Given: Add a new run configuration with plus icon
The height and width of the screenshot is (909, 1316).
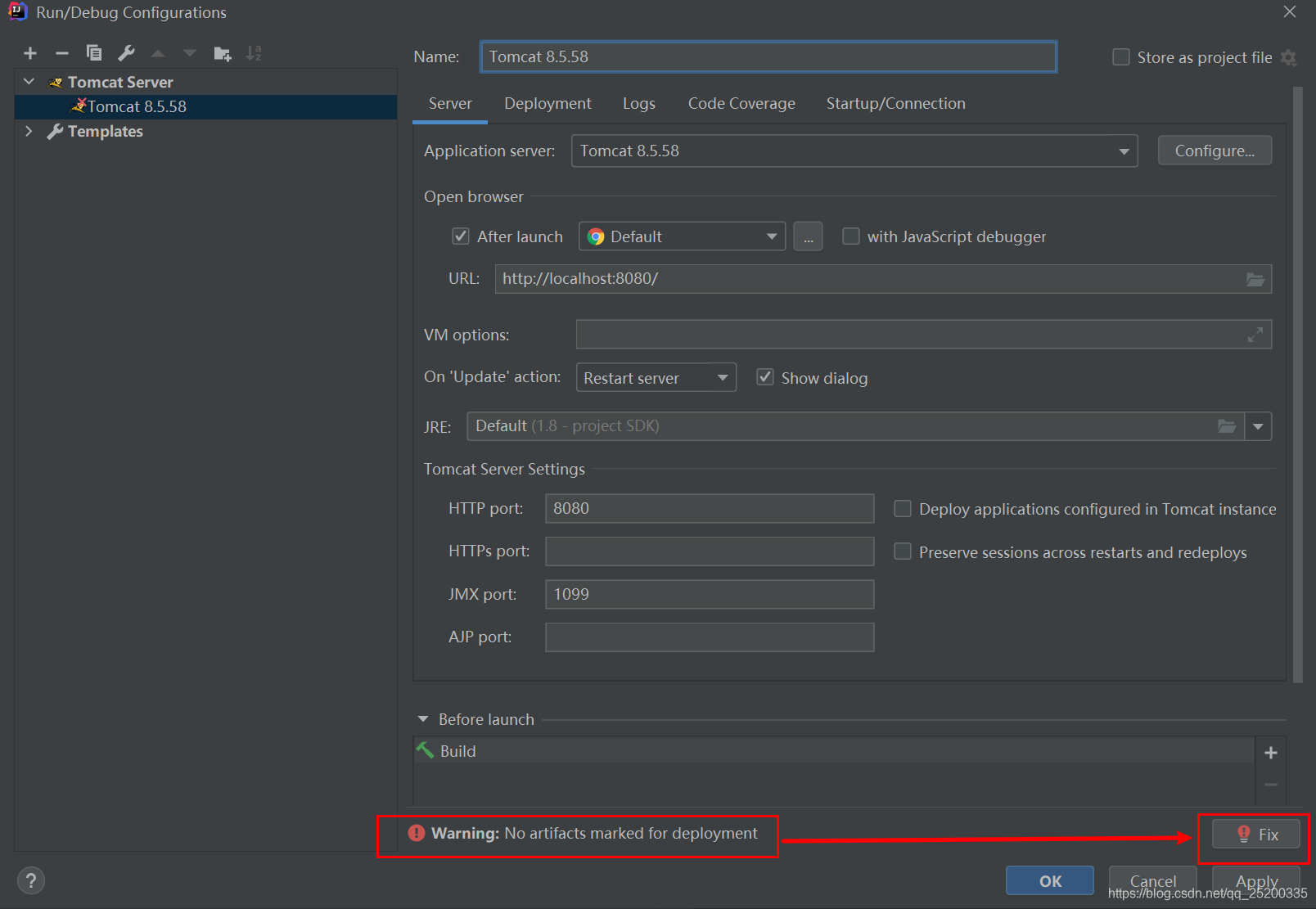Looking at the screenshot, I should pos(30,53).
